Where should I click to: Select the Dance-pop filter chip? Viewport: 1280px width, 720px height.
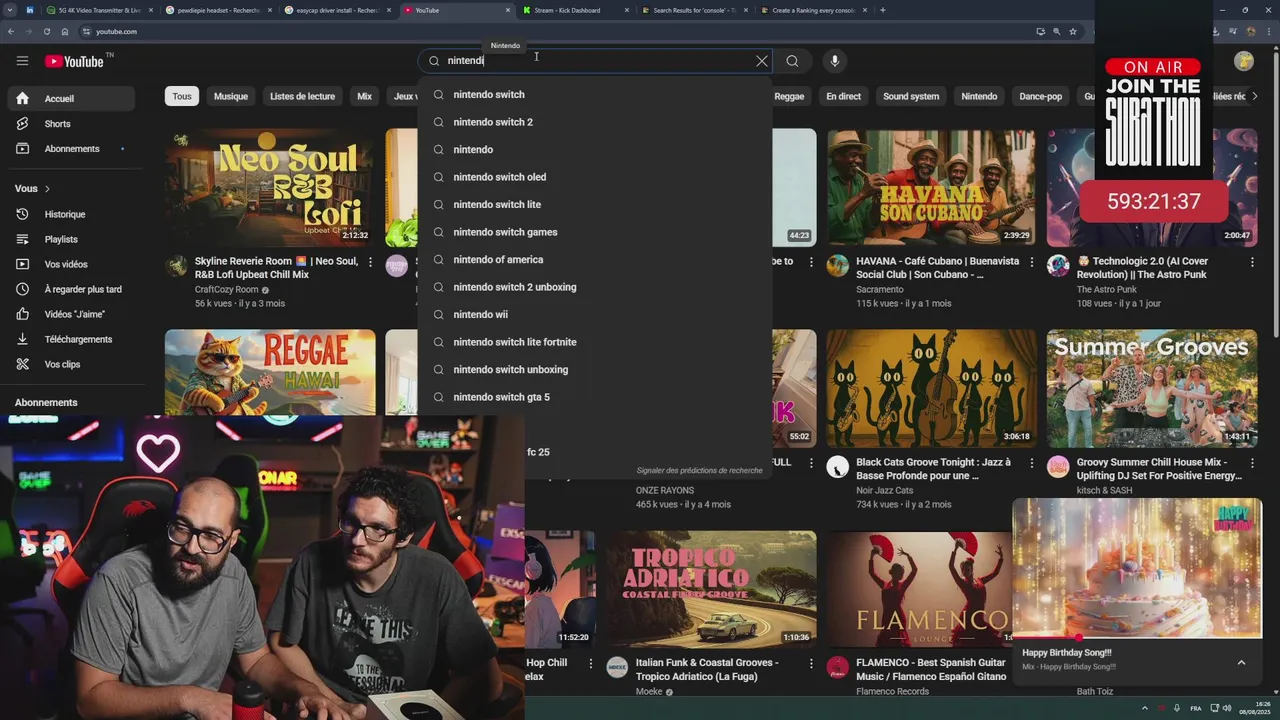[1040, 96]
